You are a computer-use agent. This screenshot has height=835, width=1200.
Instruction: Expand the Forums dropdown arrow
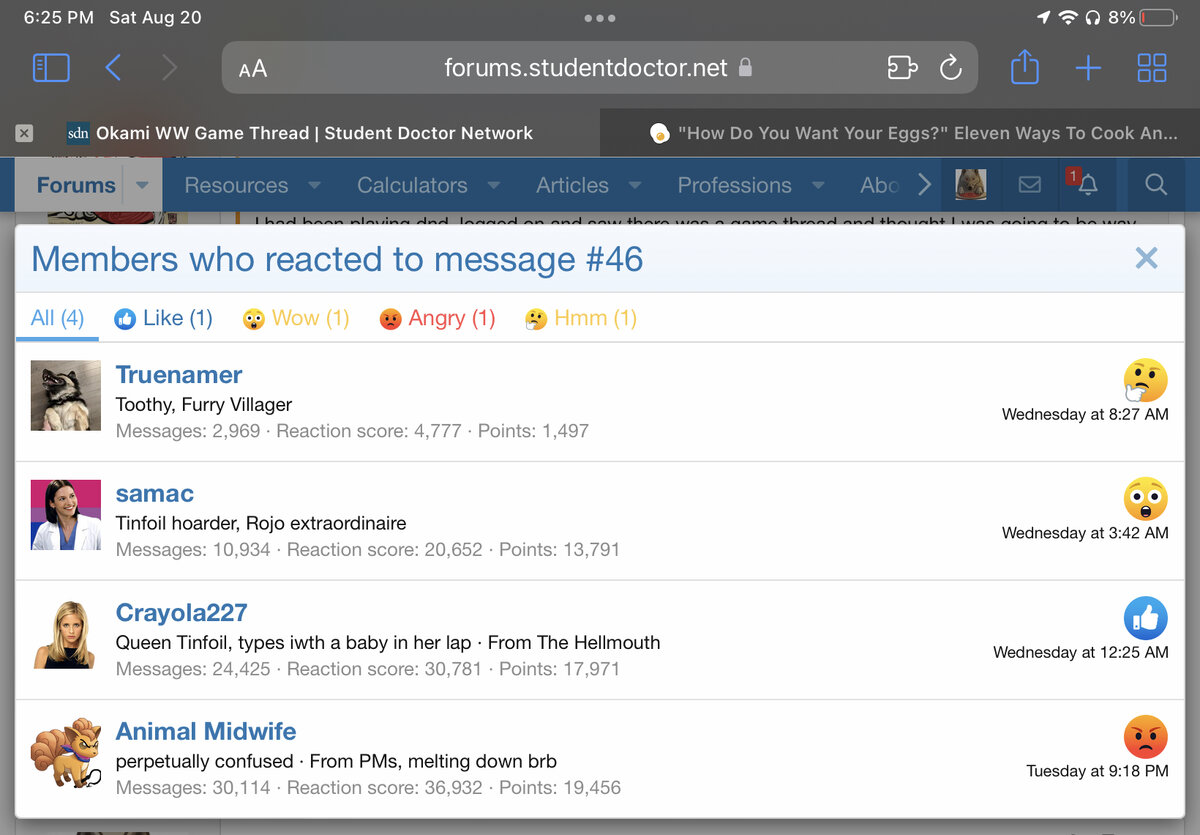click(x=142, y=185)
